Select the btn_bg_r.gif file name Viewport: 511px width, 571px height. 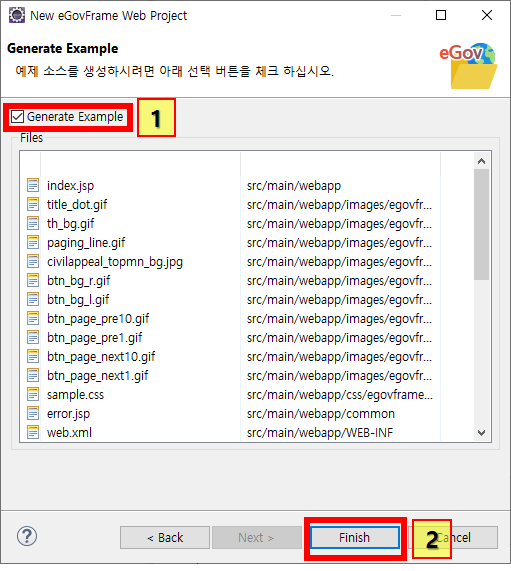78,281
